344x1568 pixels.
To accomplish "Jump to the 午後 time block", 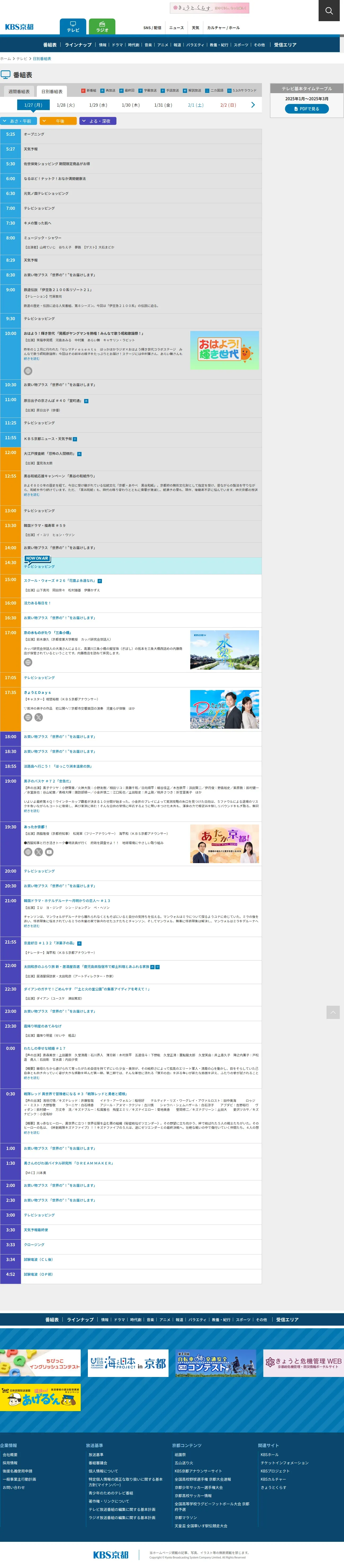I will 59,121.
